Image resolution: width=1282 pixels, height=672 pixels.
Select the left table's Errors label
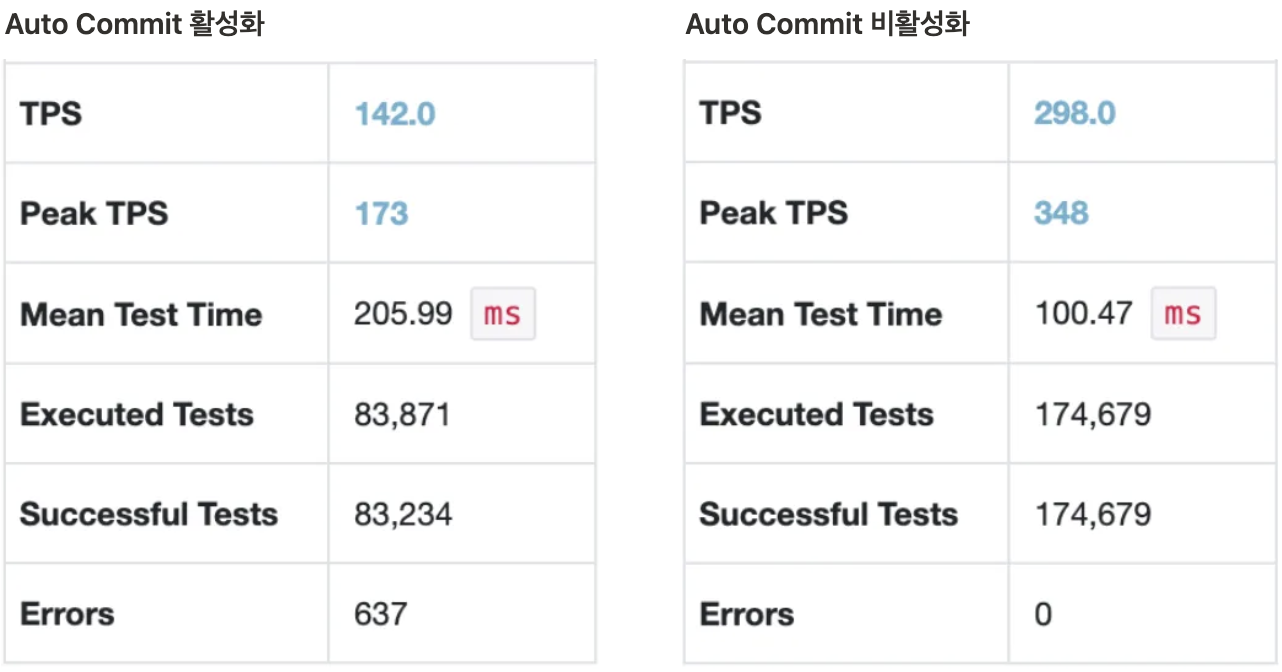67,614
